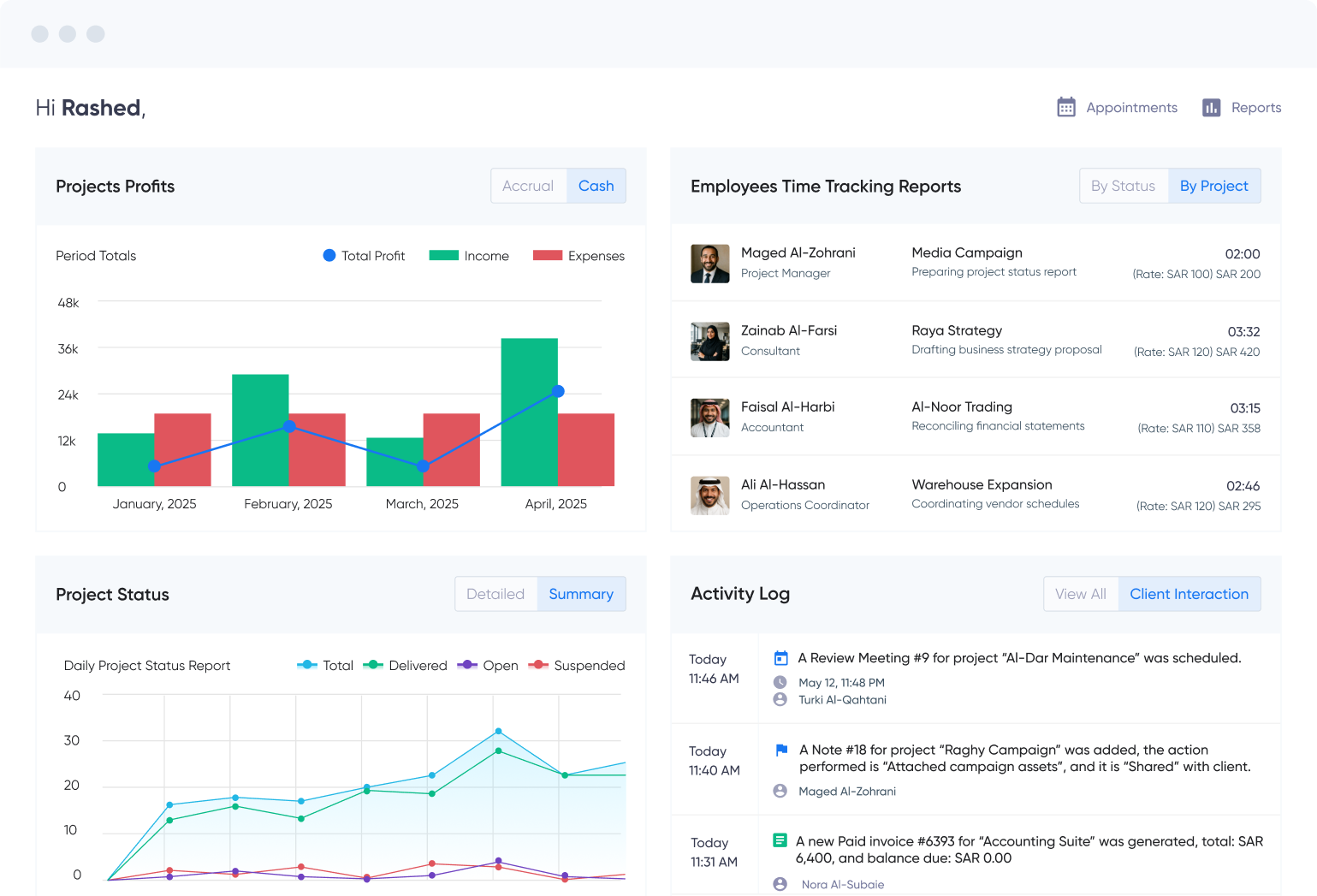Toggle the Expenses red legend swatch
This screenshot has height=896, width=1317.
548,255
